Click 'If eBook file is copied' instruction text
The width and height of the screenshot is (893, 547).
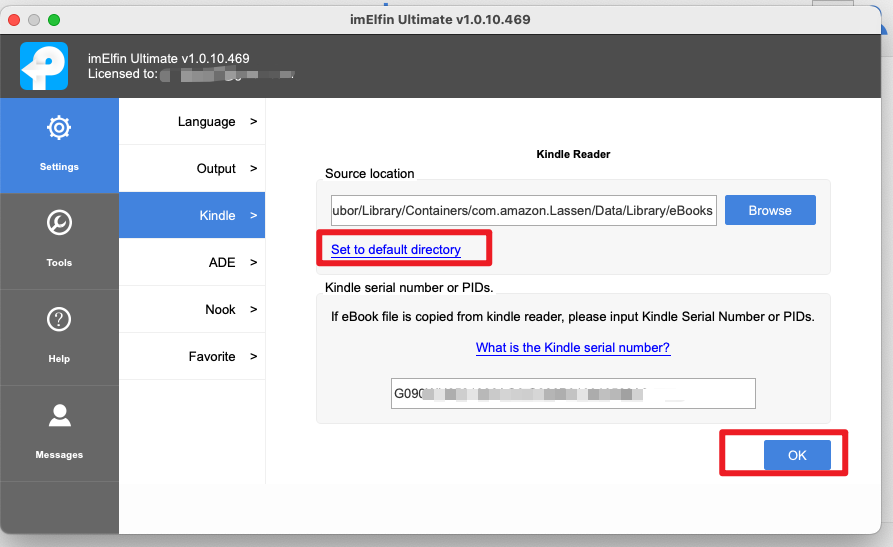[x=572, y=317]
